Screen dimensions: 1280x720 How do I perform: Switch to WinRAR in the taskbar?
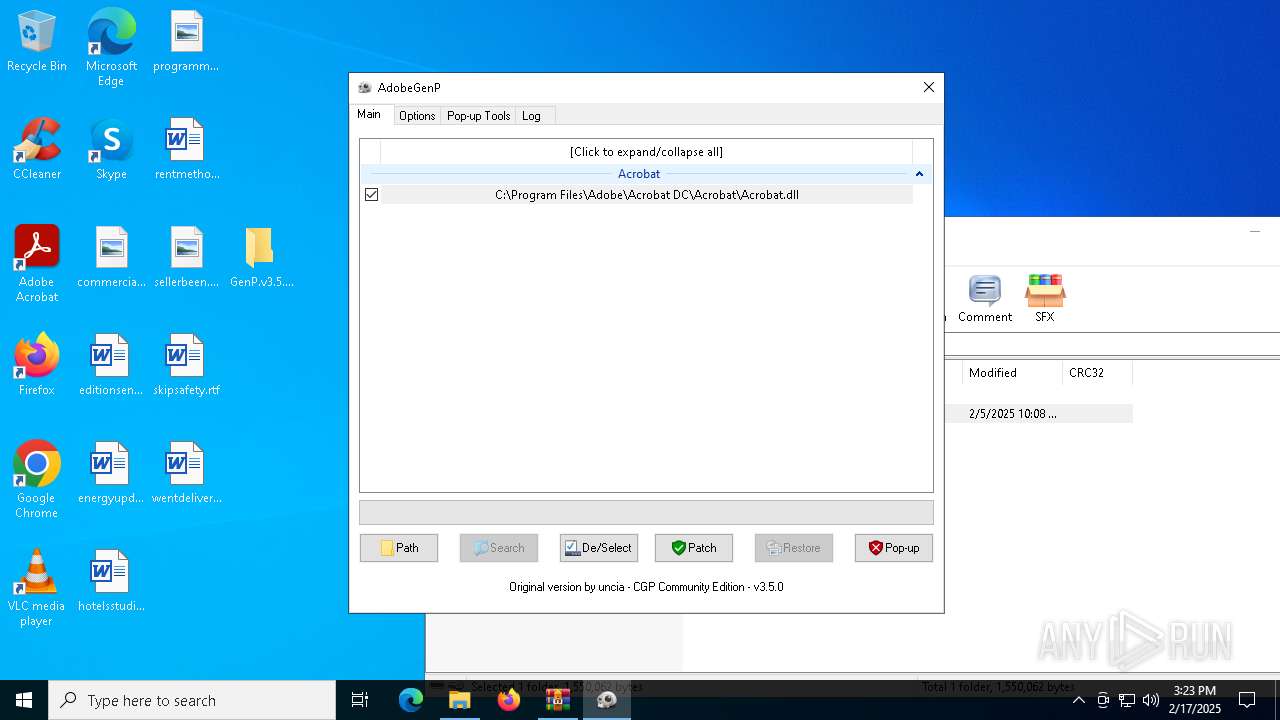[x=558, y=700]
